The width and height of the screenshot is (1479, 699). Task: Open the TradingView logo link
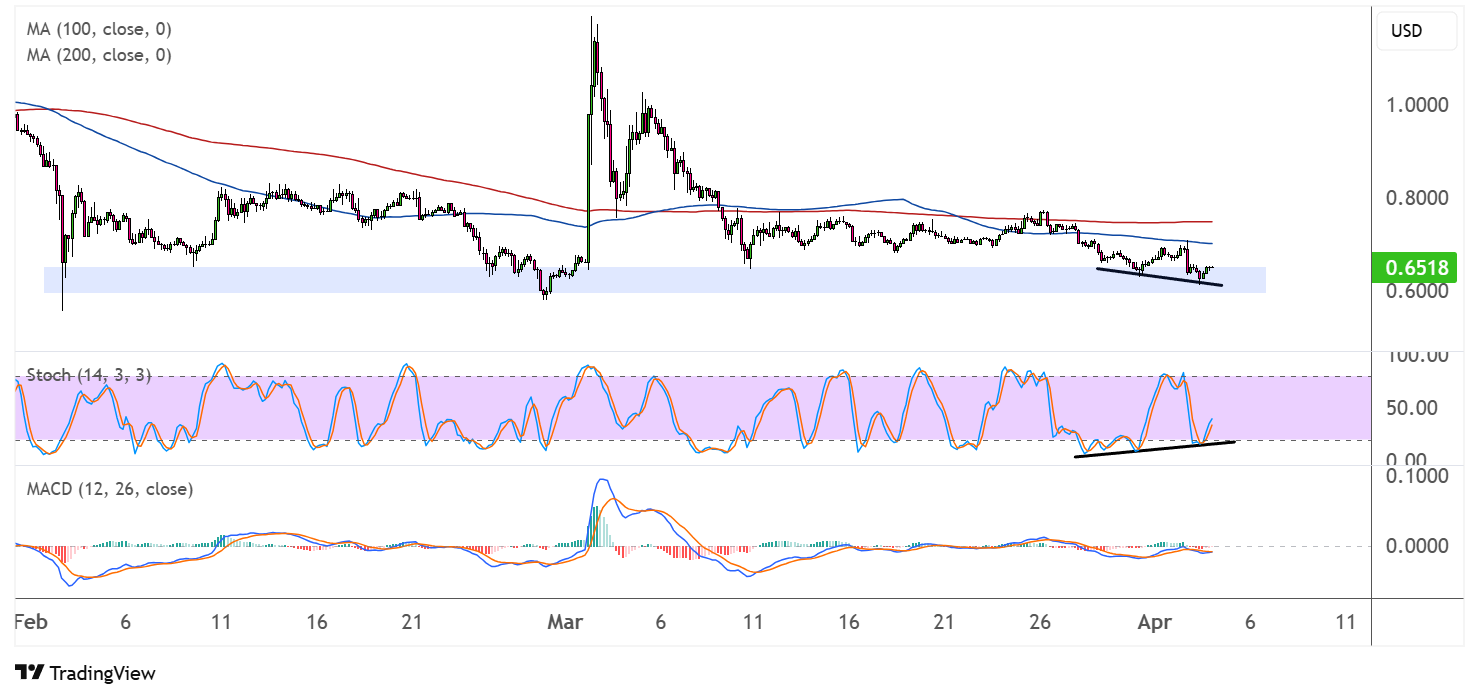pyautogui.click(x=85, y=673)
